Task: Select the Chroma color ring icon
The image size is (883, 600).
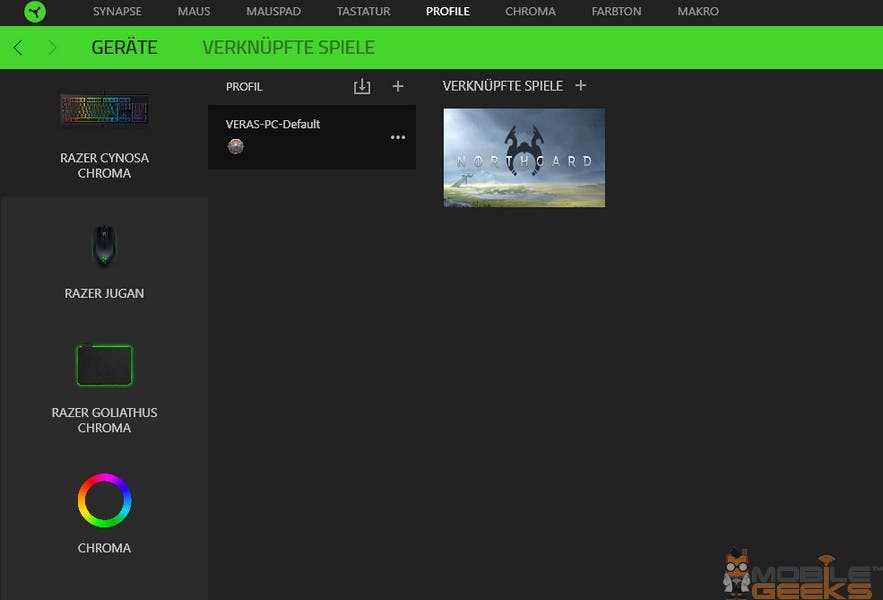Action: click(104, 501)
